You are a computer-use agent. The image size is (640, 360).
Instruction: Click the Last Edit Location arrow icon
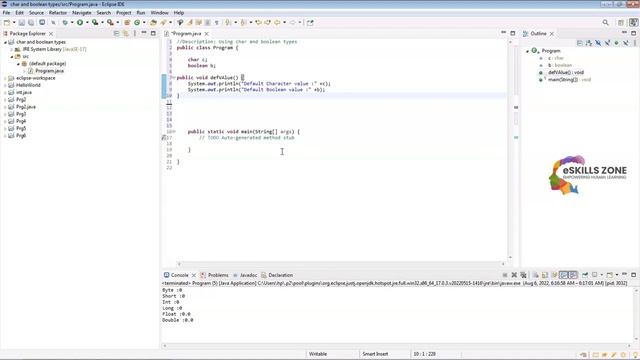[x=258, y=22]
